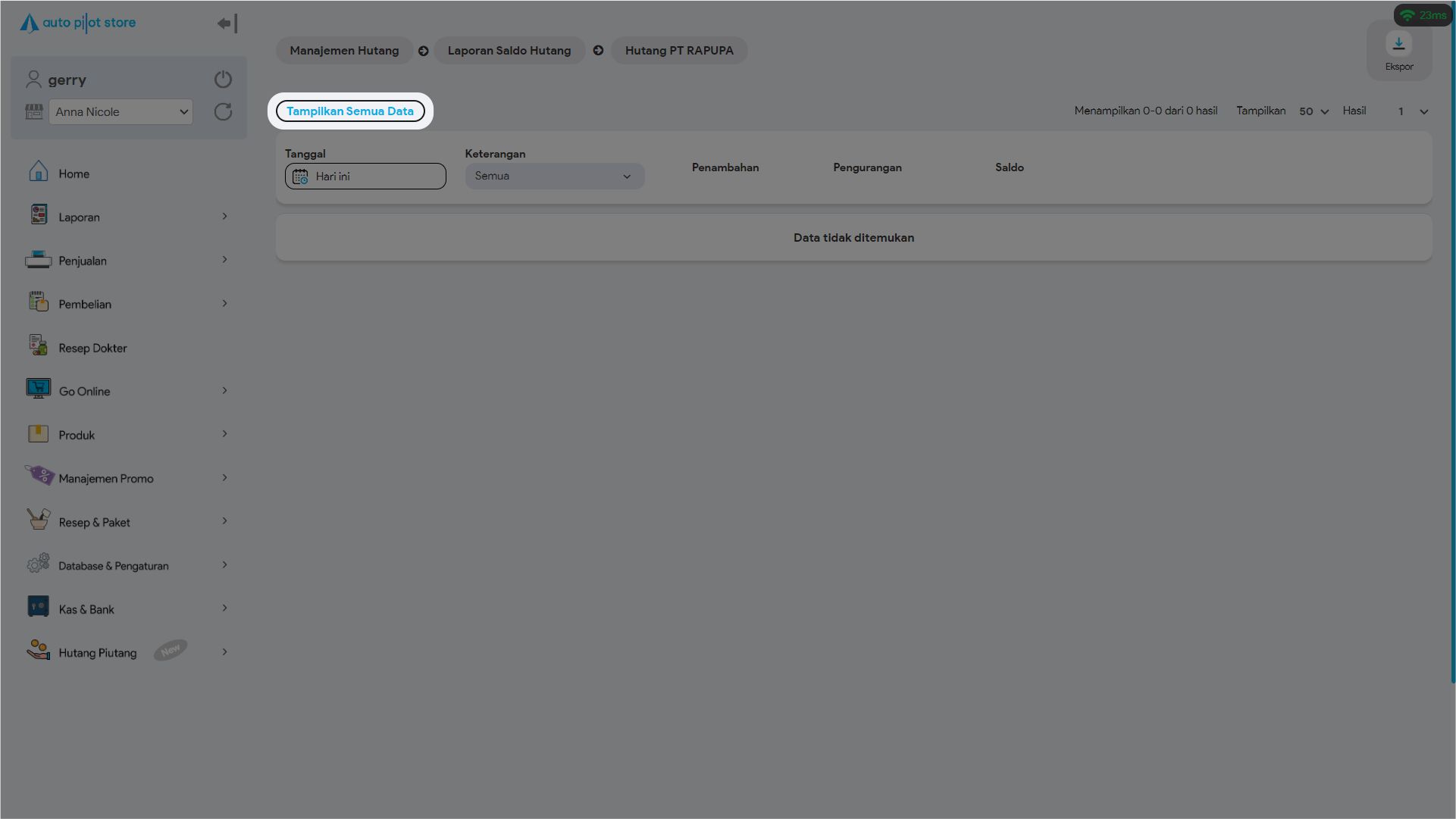Collapse the sidebar with the arrow icon
Viewport: 1456px width, 819px height.
click(227, 23)
